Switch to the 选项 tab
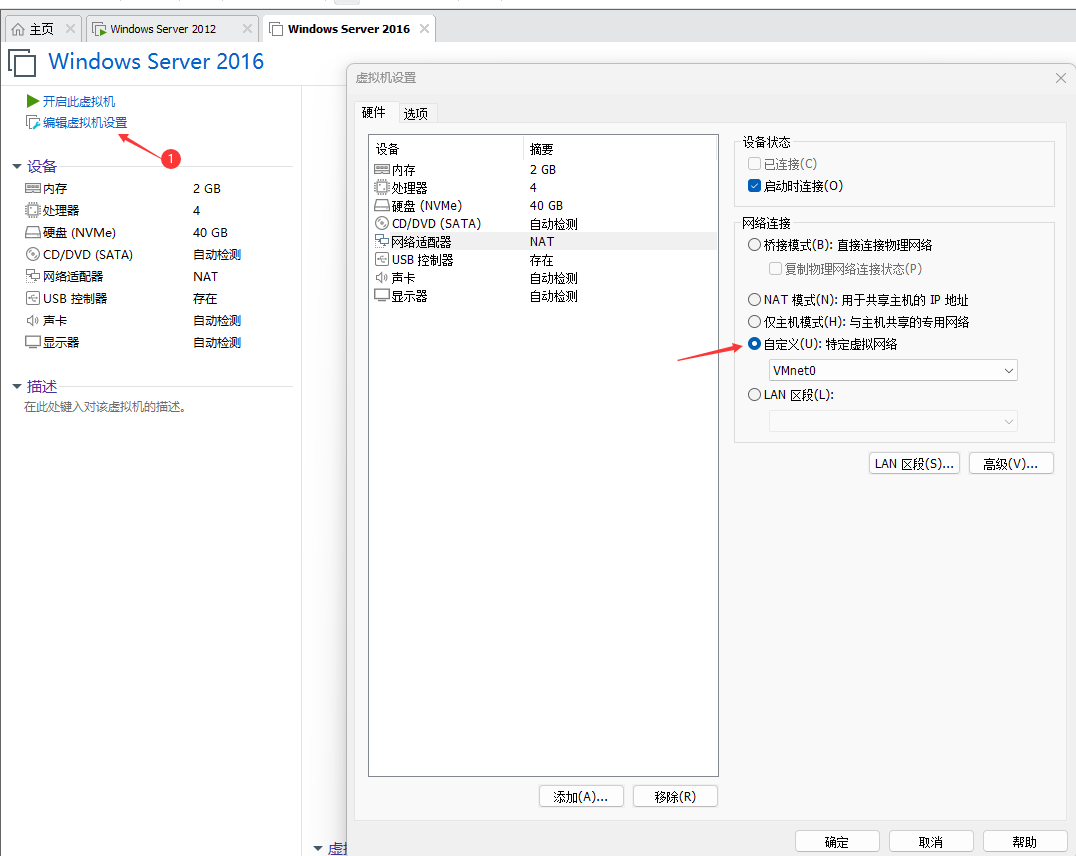This screenshot has width=1076, height=856. click(x=416, y=113)
